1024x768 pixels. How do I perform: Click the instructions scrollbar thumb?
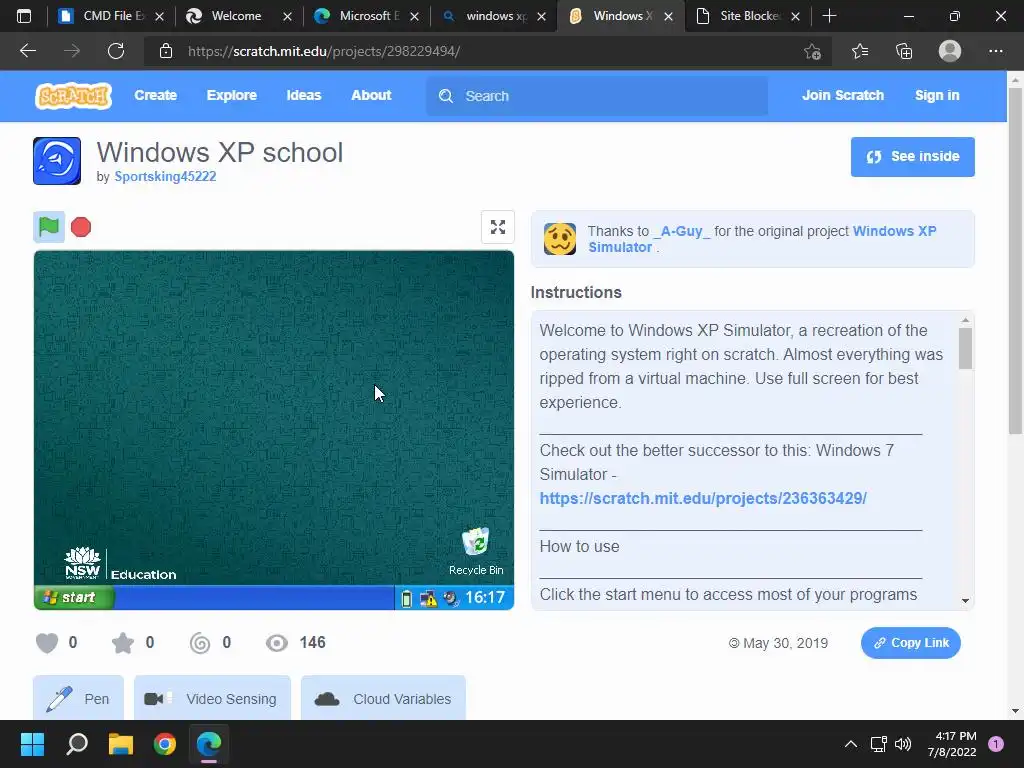point(965,348)
